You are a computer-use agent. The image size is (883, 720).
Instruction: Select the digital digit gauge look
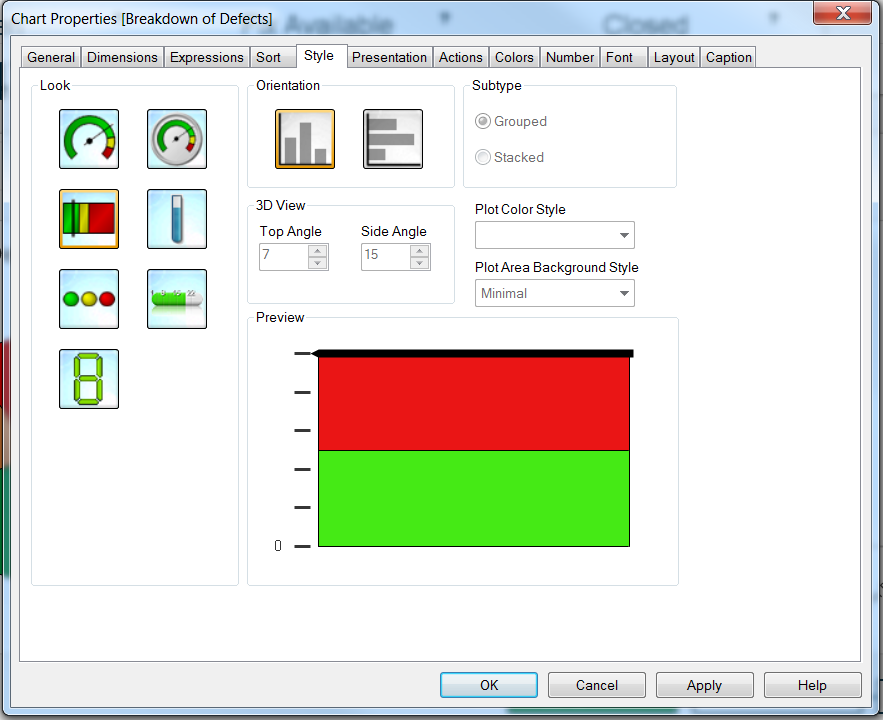tap(89, 379)
